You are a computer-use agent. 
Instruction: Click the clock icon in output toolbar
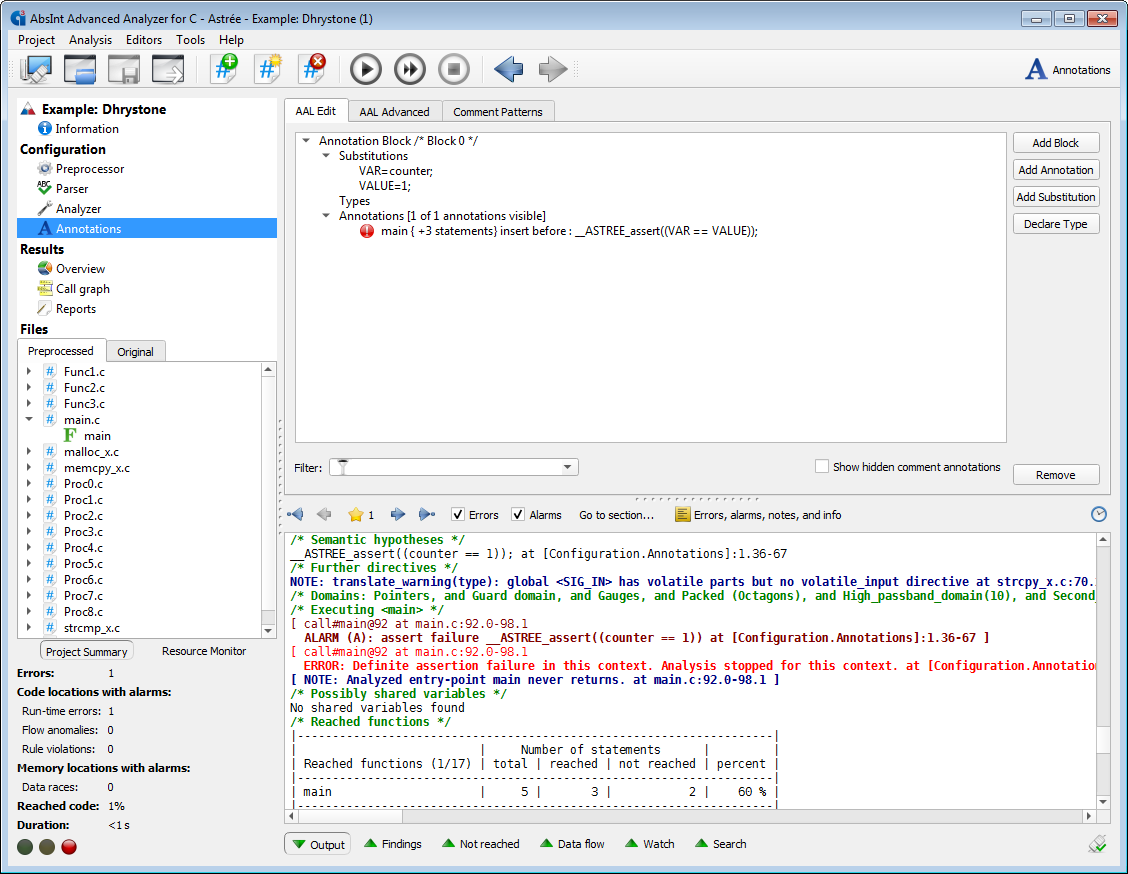point(1099,514)
